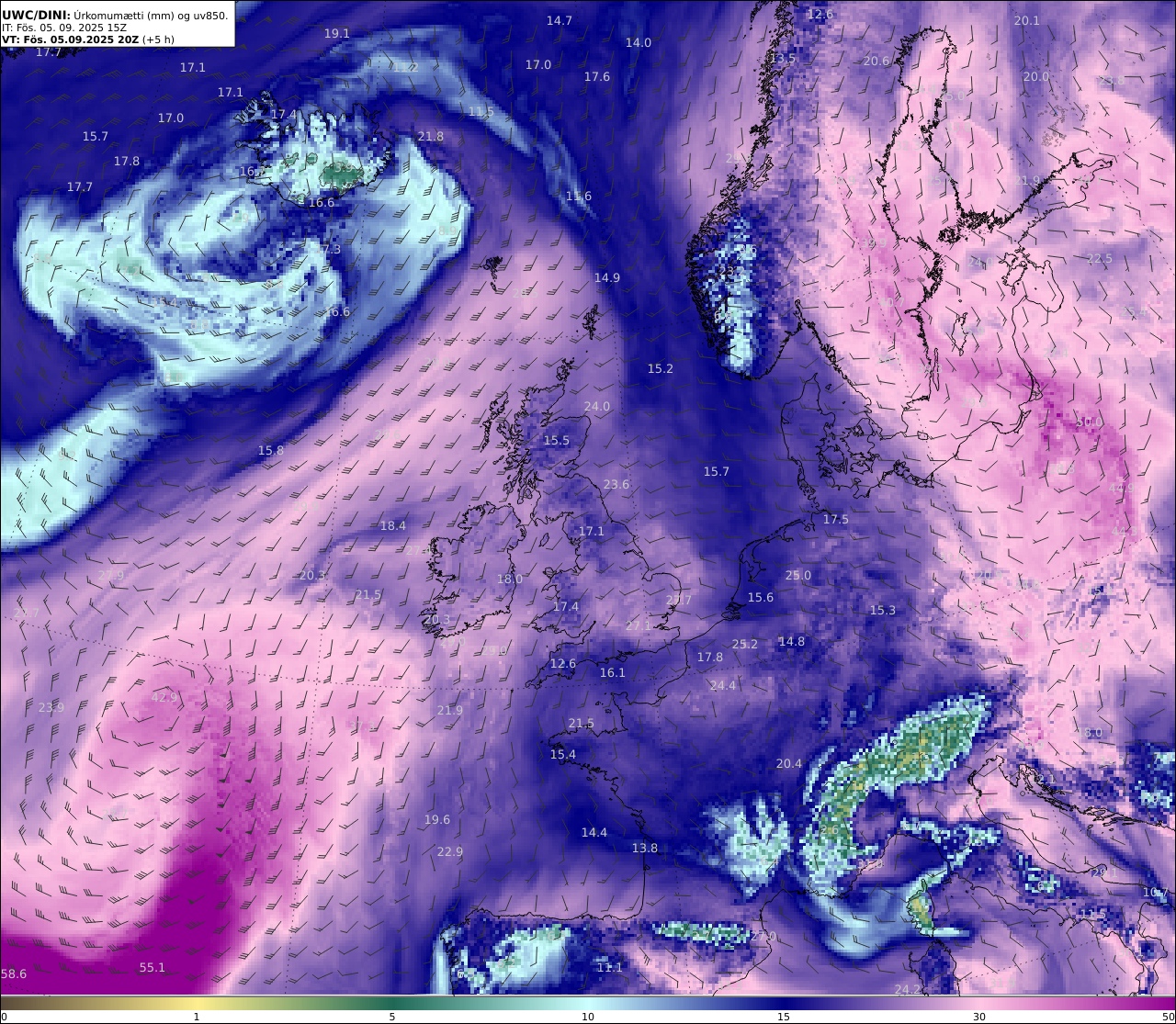Click the 15.2 value label
1176x1024 pixels.
[661, 368]
